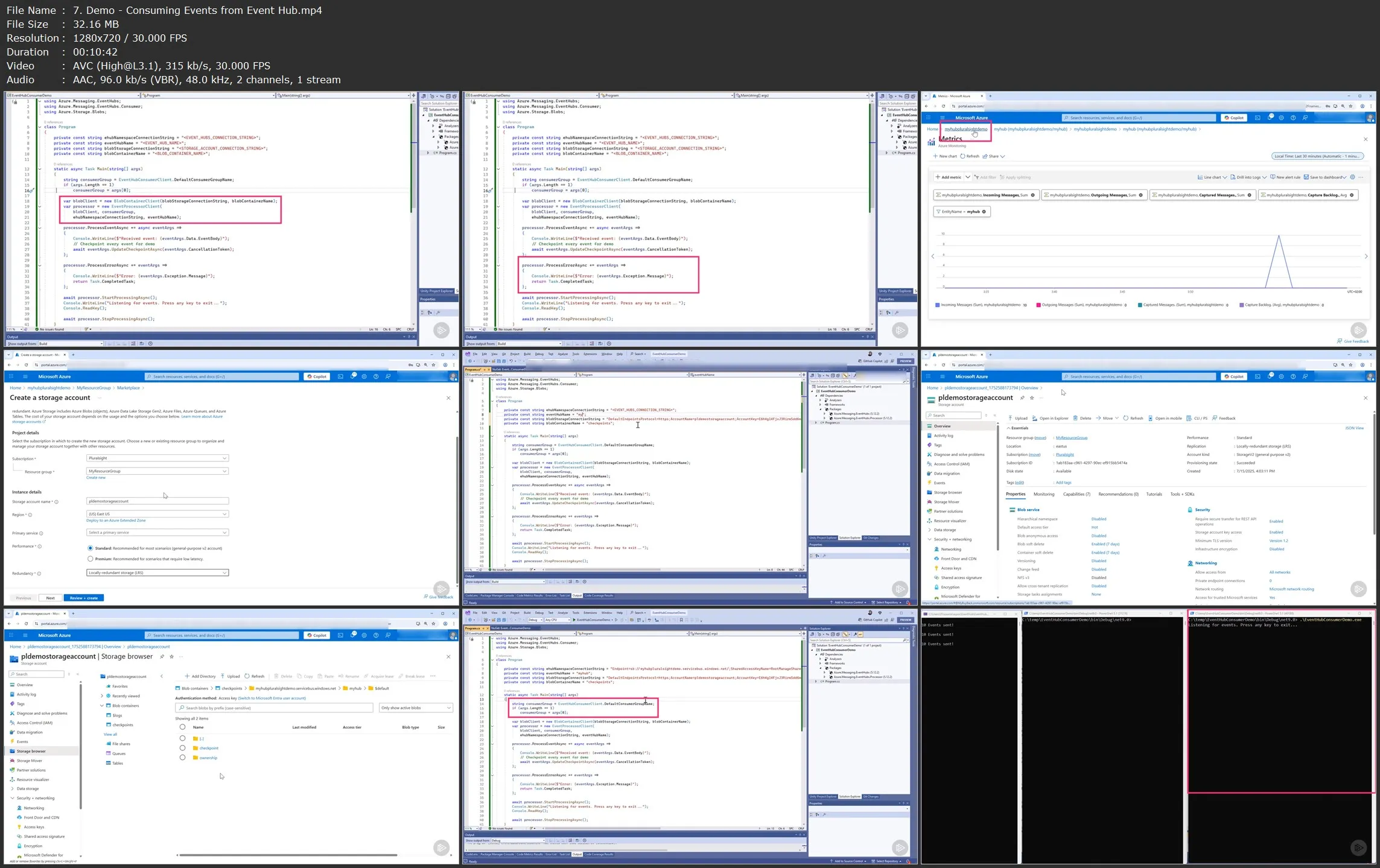Click Upload icon in Storage browser toolbar
1380x868 pixels.
tap(223, 676)
